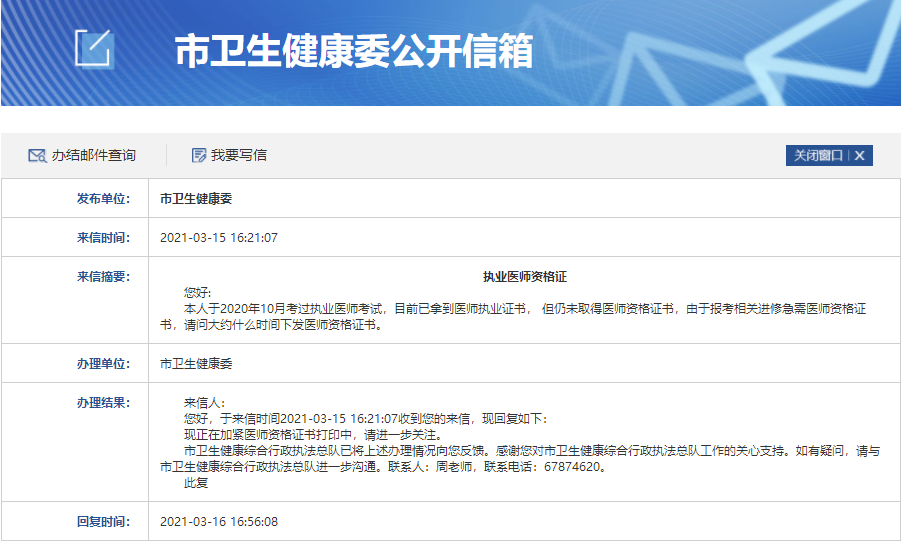Open the 办结邮件查询 link
The height and width of the screenshot is (550, 910).
[93, 155]
